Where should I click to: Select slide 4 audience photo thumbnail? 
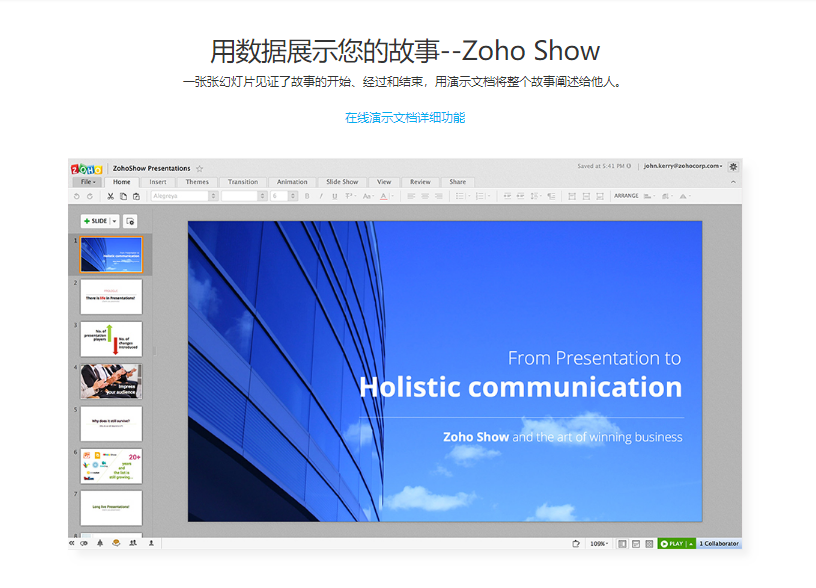[x=111, y=381]
